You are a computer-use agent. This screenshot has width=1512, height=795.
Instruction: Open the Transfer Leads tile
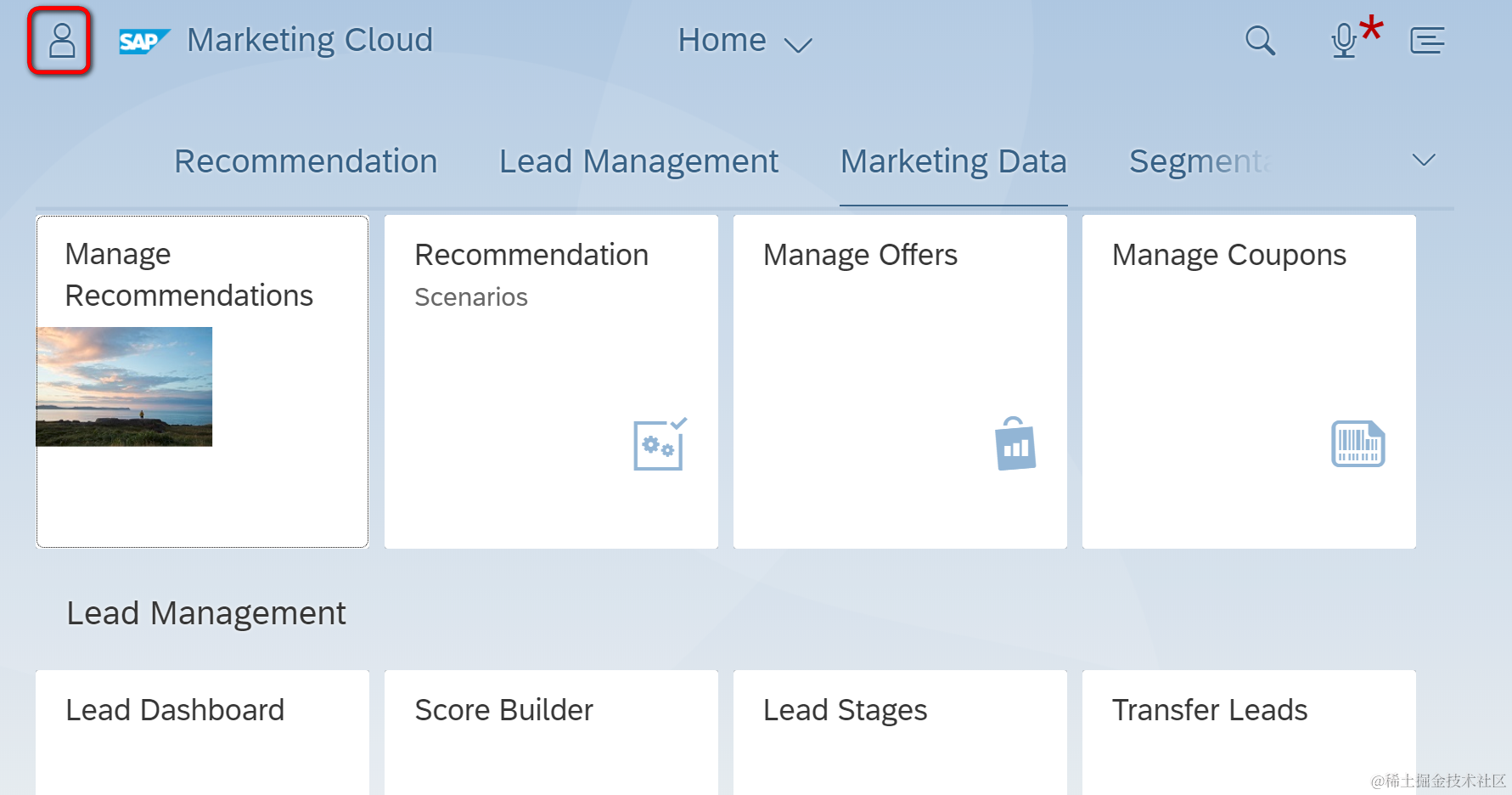1248,730
